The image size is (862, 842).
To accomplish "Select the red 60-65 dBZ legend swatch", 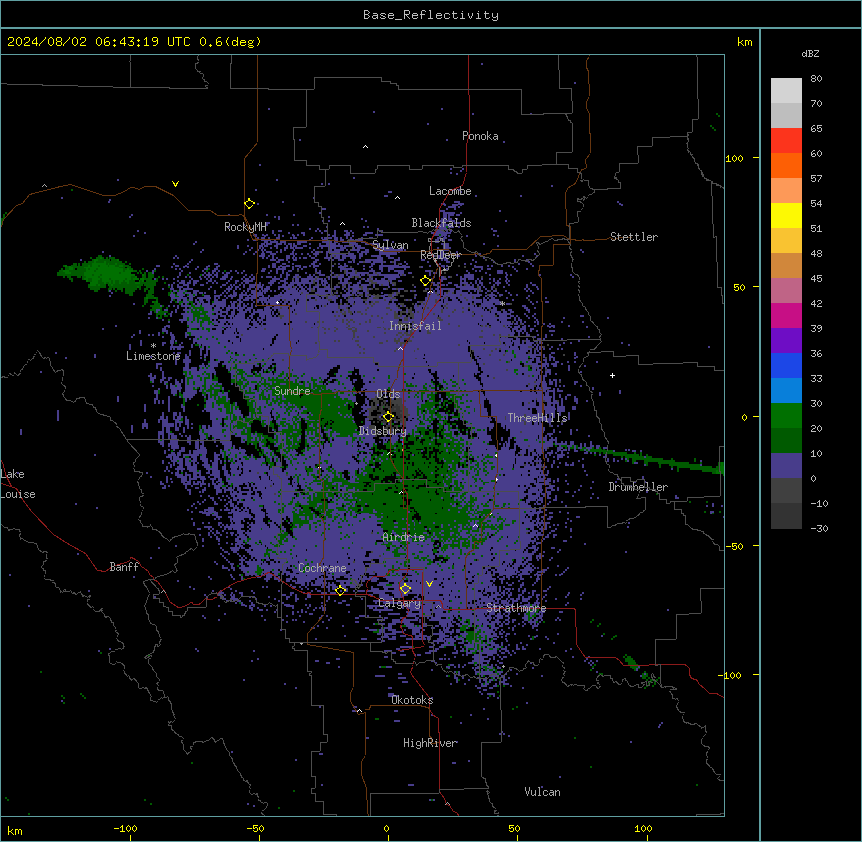I will tap(786, 141).
